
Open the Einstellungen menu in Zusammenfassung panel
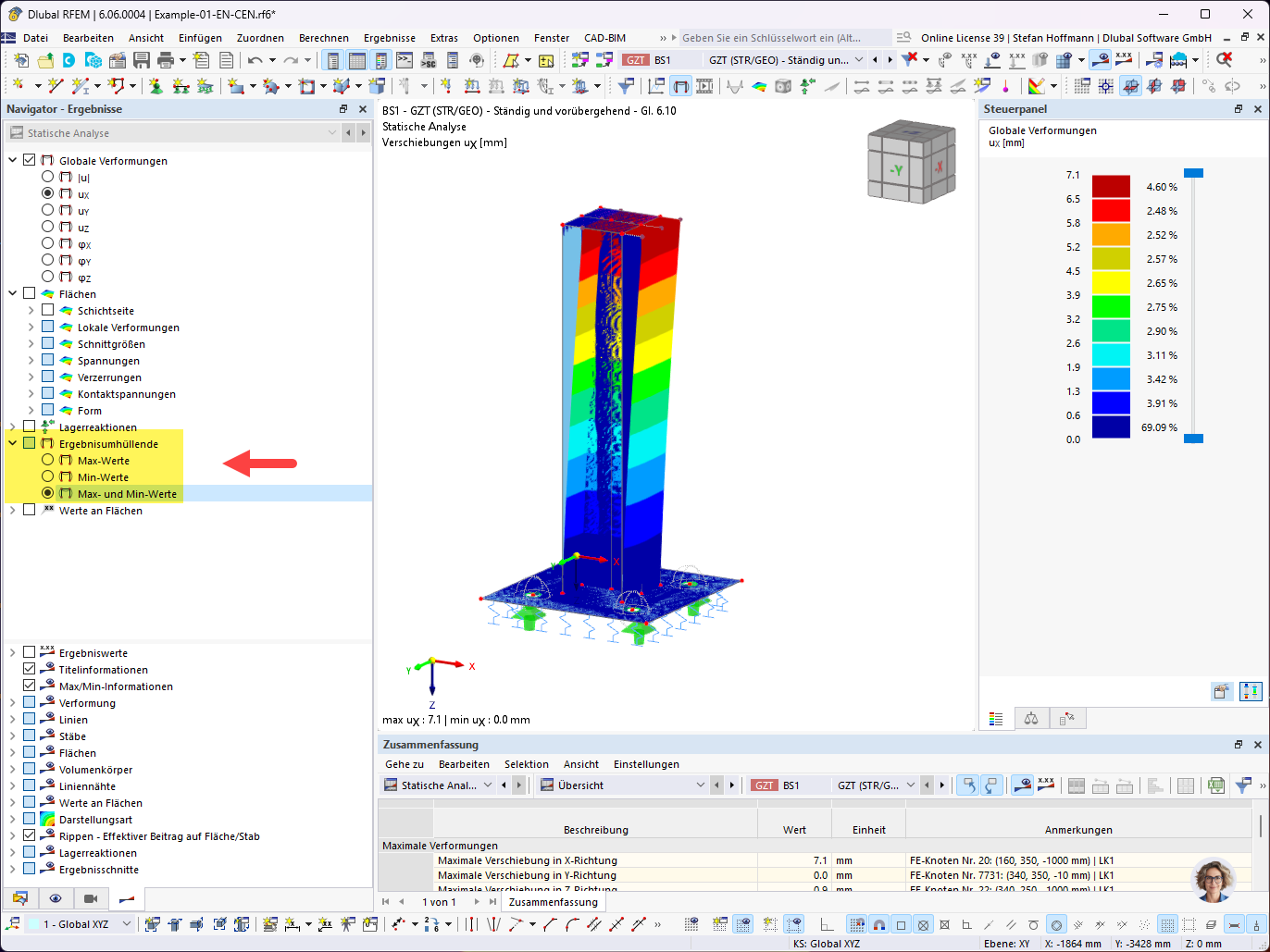[646, 764]
